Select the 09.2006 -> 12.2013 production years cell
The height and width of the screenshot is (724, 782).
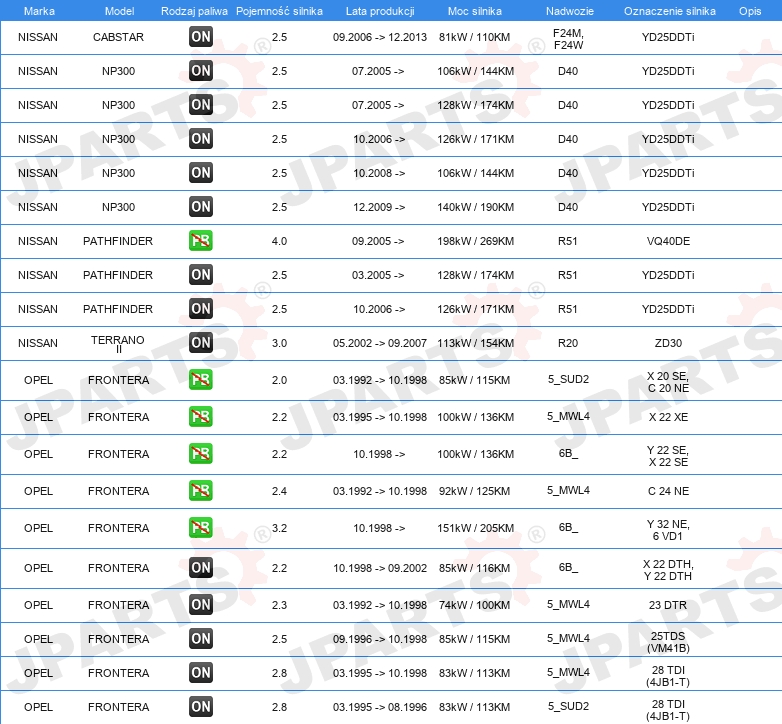(x=380, y=37)
